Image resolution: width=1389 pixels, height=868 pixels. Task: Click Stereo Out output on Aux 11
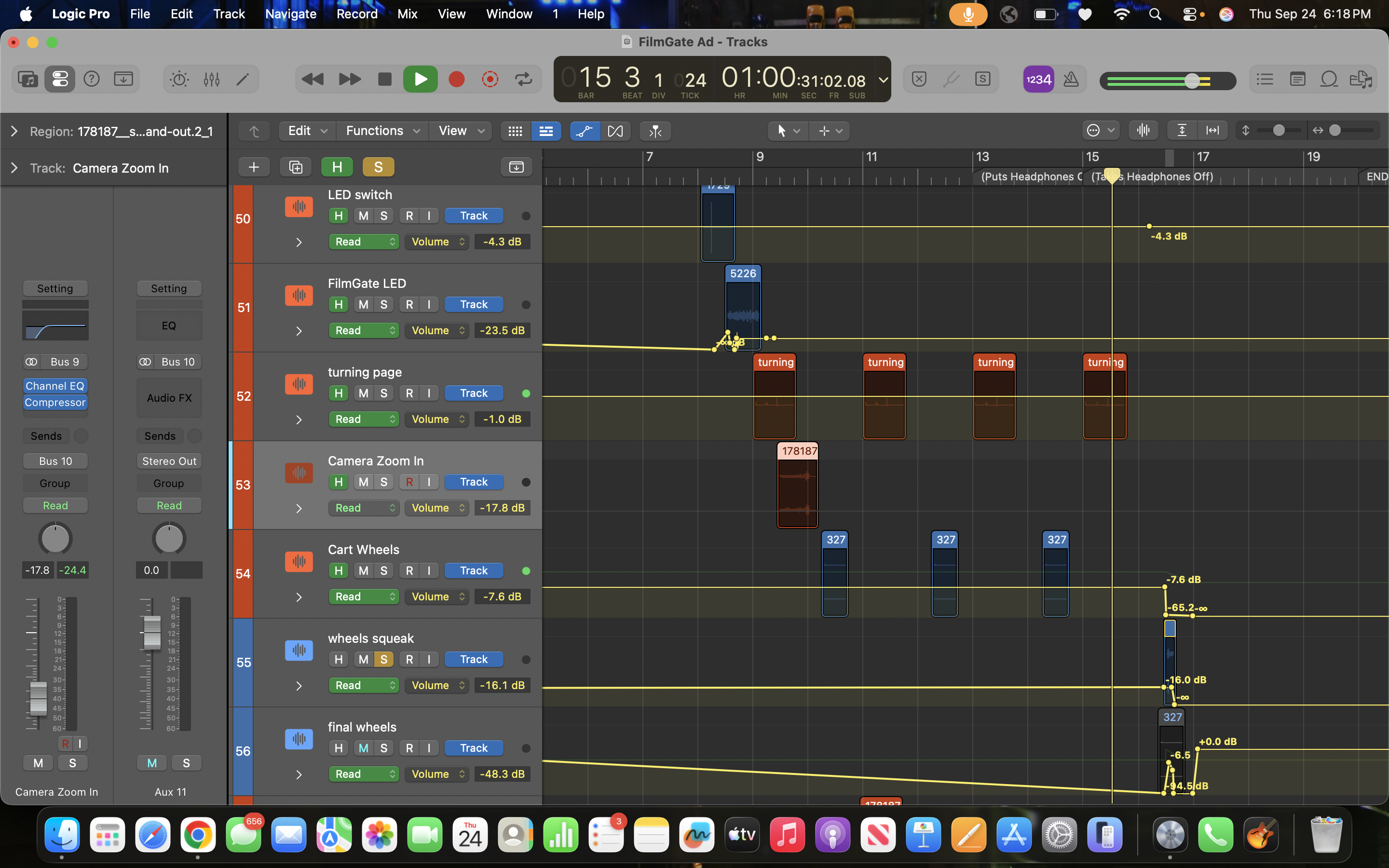coord(169,461)
